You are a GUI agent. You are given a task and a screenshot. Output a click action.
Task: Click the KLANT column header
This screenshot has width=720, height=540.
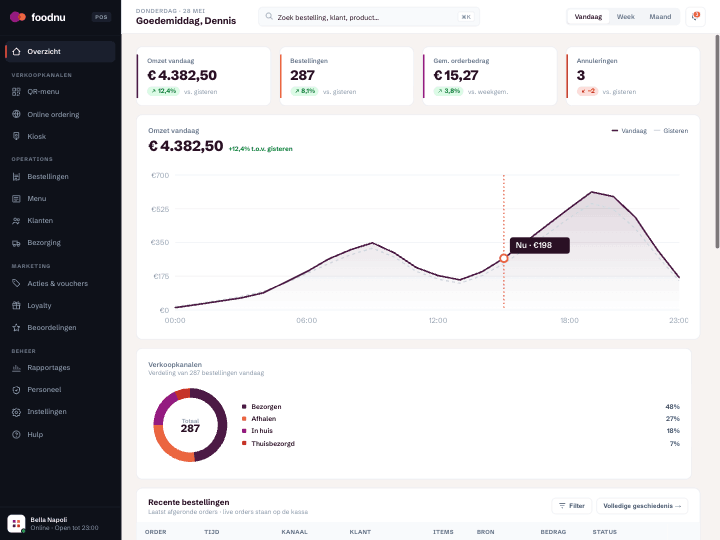[x=360, y=532]
